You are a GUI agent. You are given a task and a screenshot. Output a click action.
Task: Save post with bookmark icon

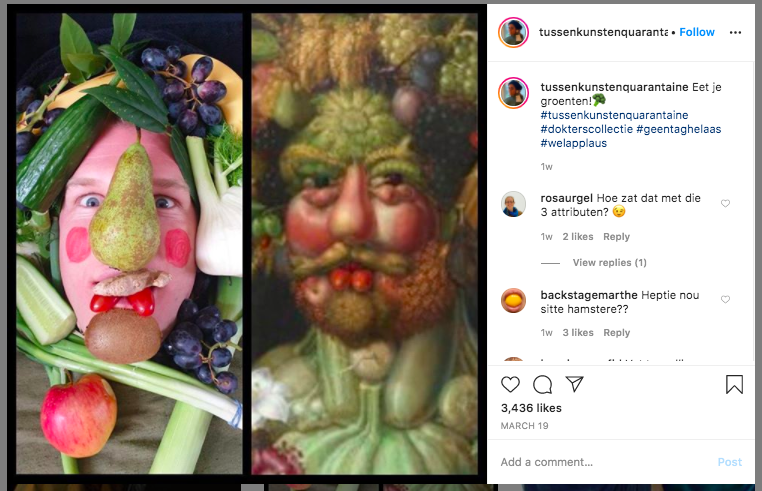click(x=734, y=384)
